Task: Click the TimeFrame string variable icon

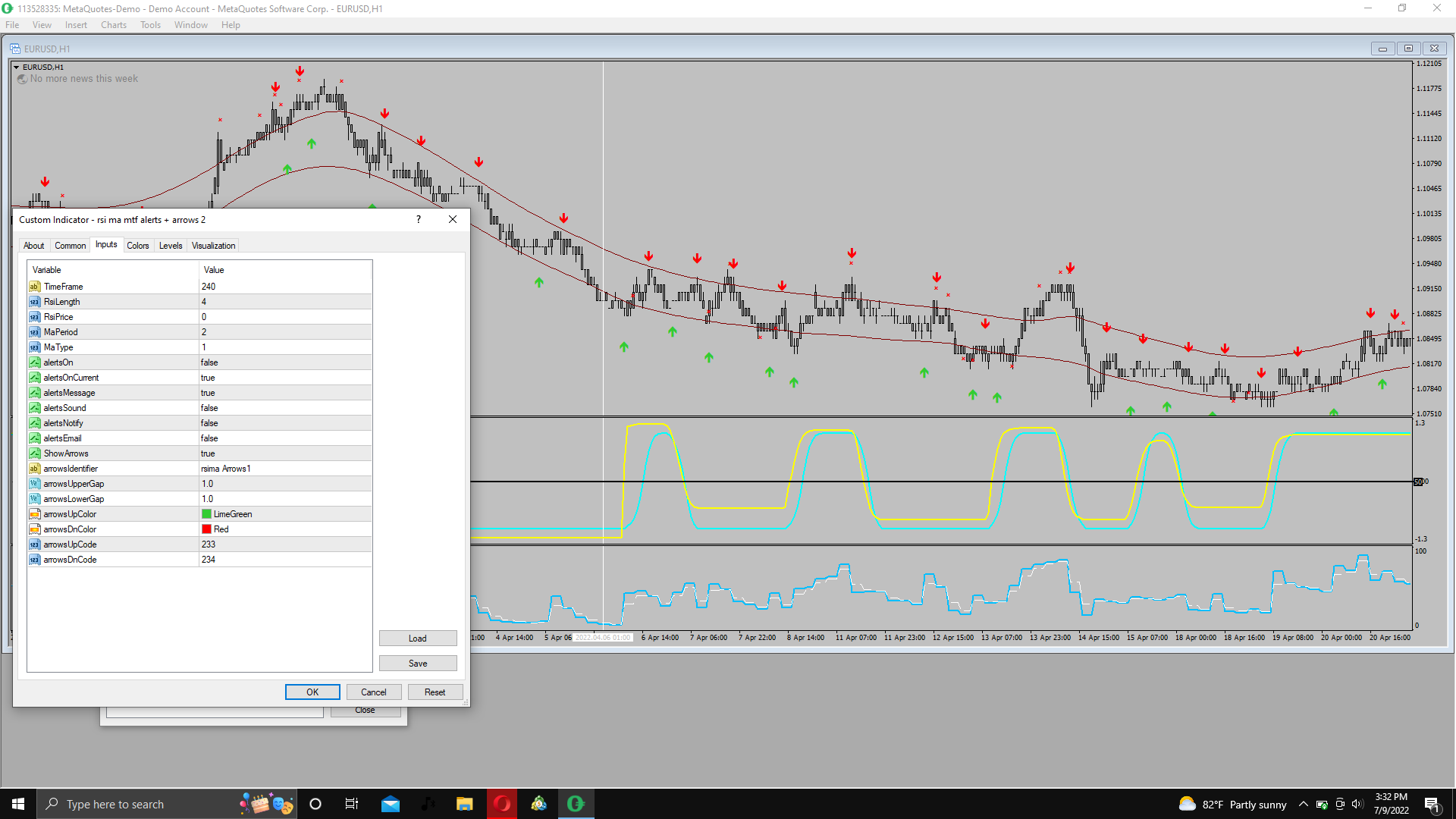Action: click(34, 287)
